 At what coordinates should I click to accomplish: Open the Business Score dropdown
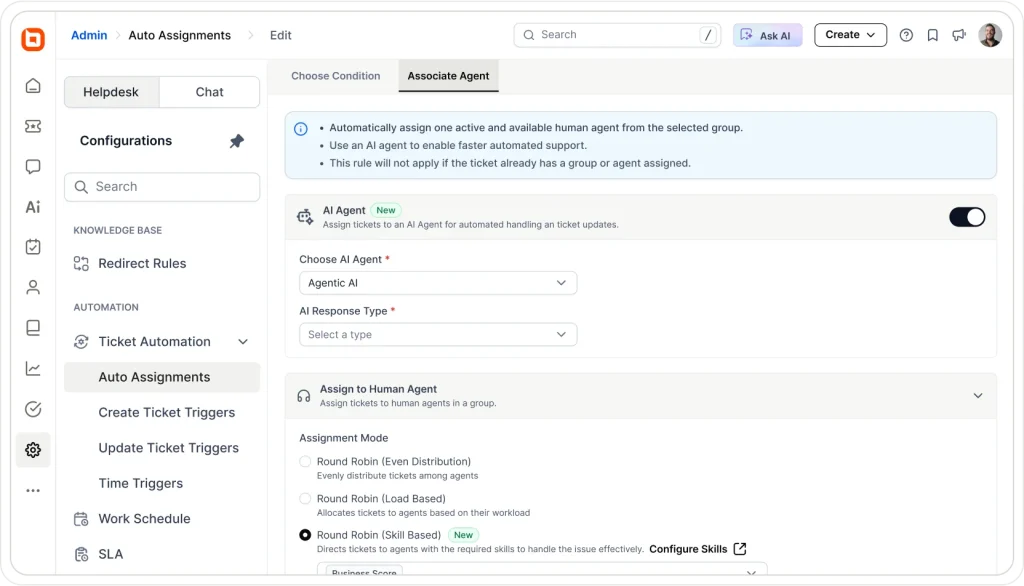(x=542, y=569)
